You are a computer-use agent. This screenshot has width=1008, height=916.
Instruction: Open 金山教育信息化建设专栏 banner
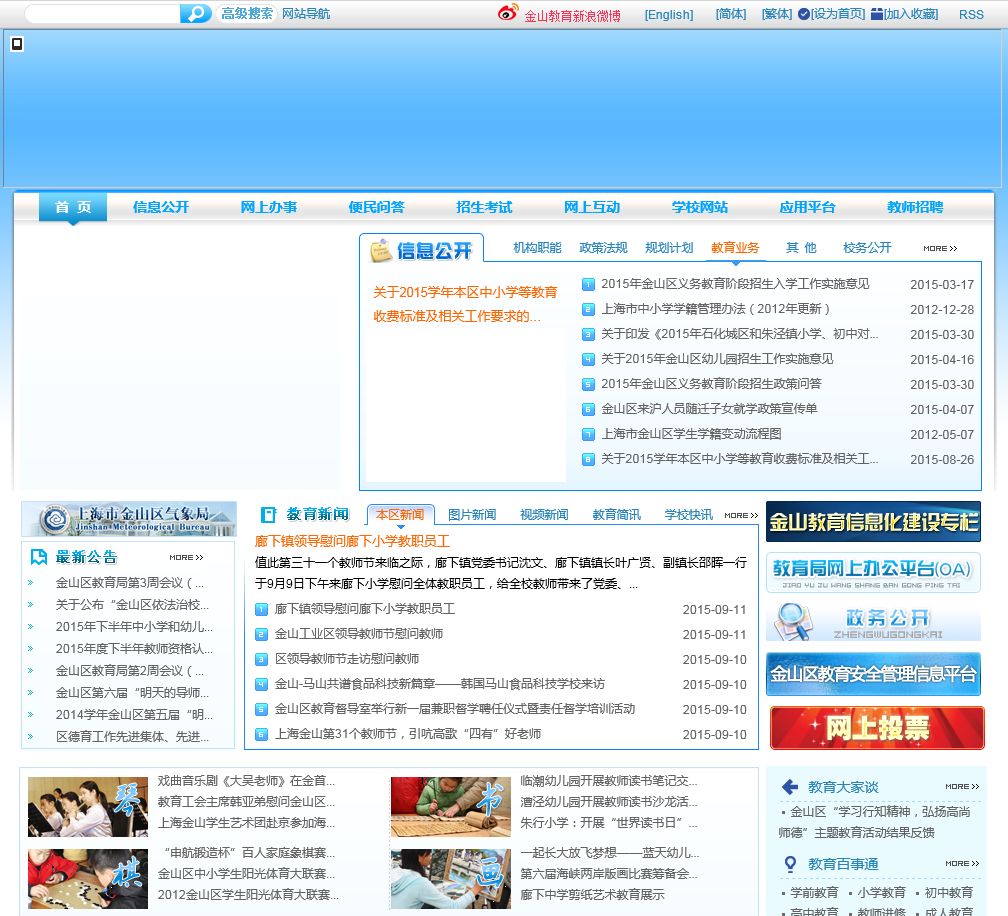[x=873, y=521]
